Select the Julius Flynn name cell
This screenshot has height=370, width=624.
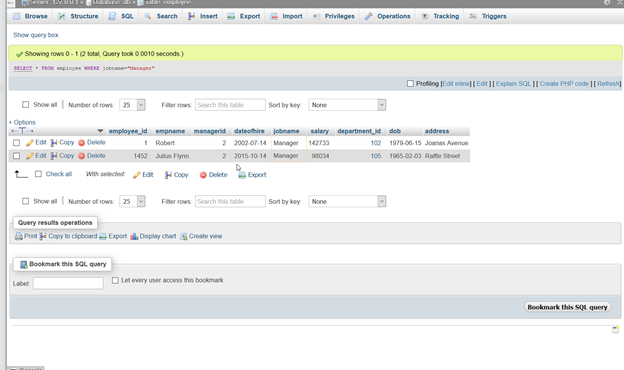(x=172, y=156)
